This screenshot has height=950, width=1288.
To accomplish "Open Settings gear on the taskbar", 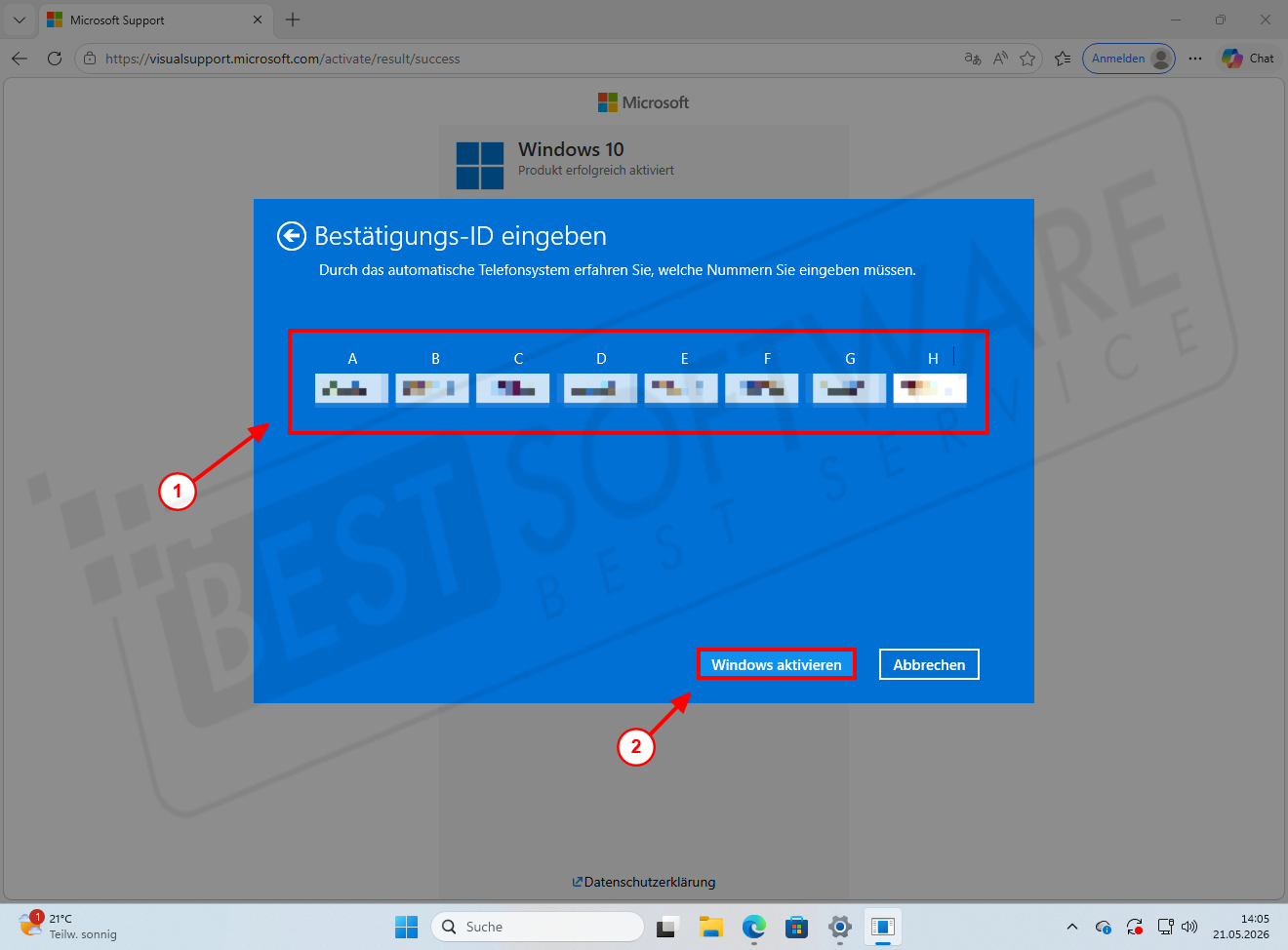I will [x=840, y=927].
